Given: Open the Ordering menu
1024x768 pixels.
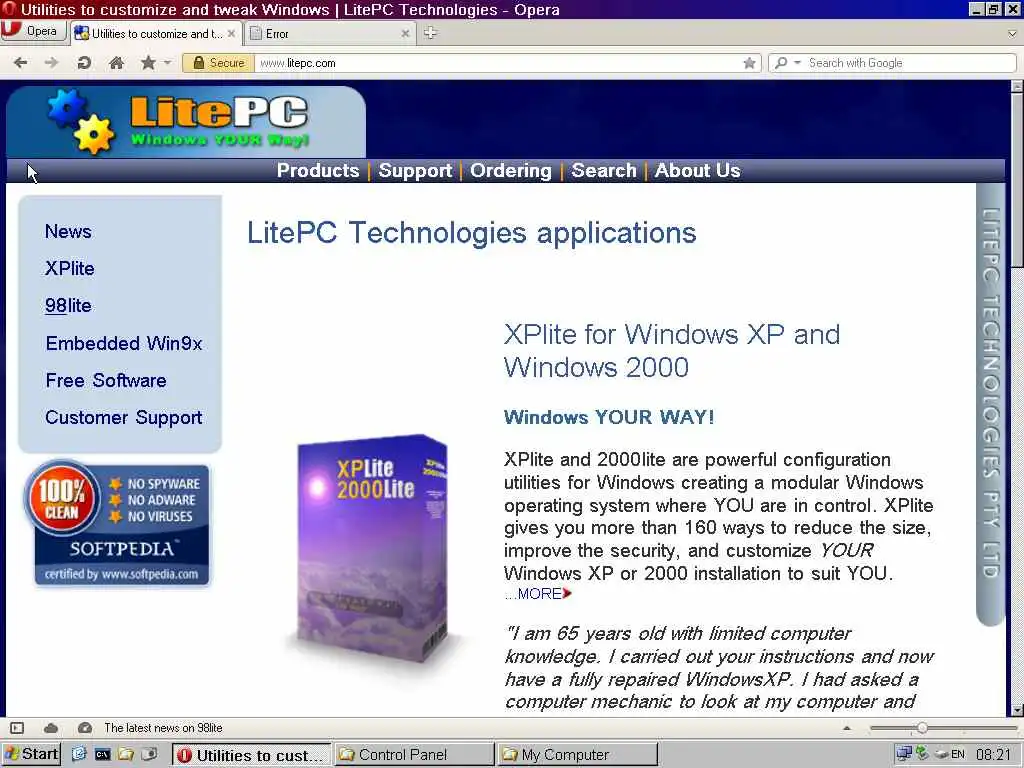Looking at the screenshot, I should [511, 170].
